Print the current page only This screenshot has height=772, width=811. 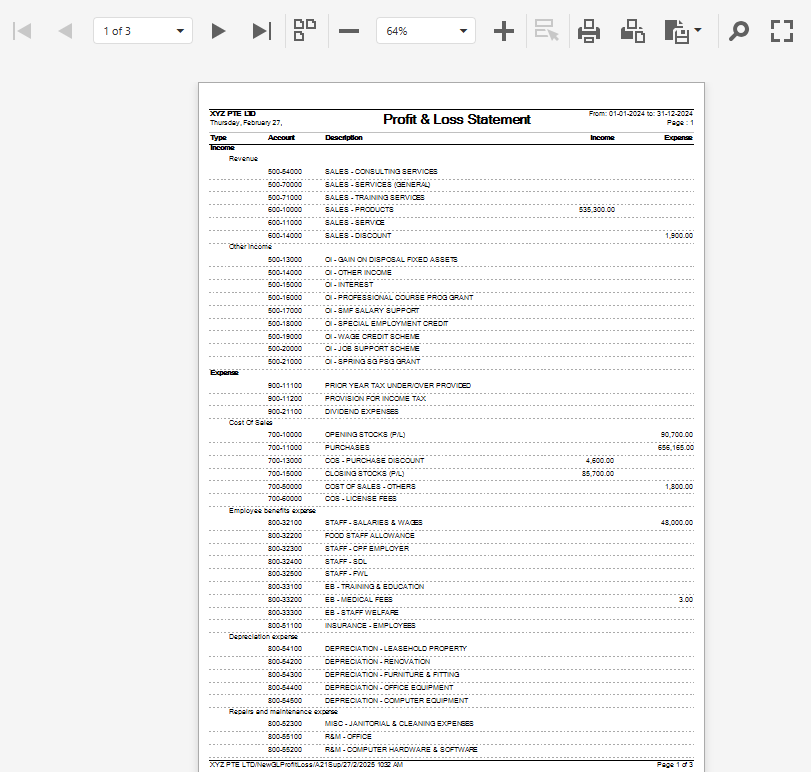click(x=632, y=31)
